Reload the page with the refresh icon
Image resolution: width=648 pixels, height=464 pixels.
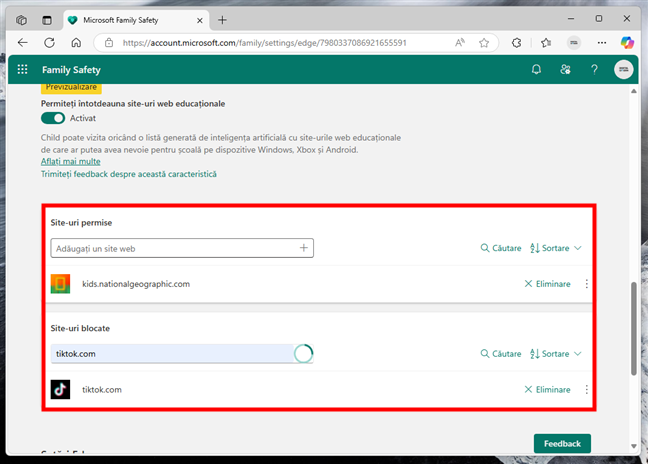(50, 43)
